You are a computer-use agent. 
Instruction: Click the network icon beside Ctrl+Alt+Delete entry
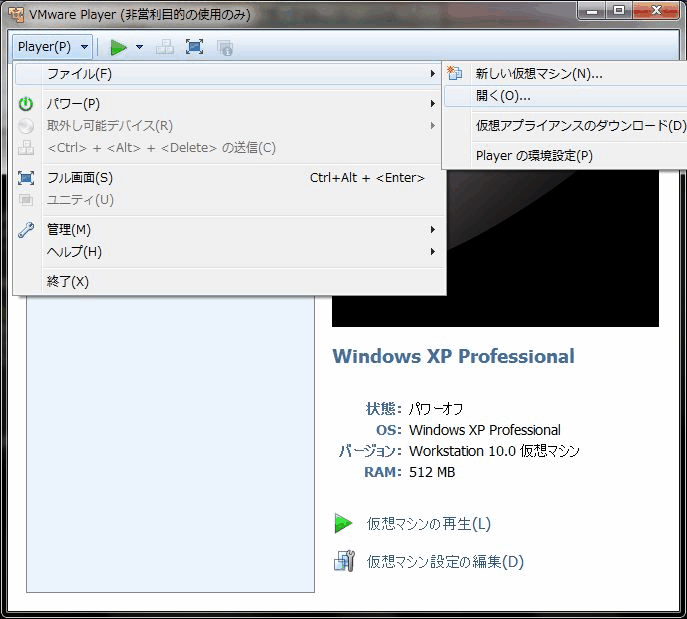point(26,148)
